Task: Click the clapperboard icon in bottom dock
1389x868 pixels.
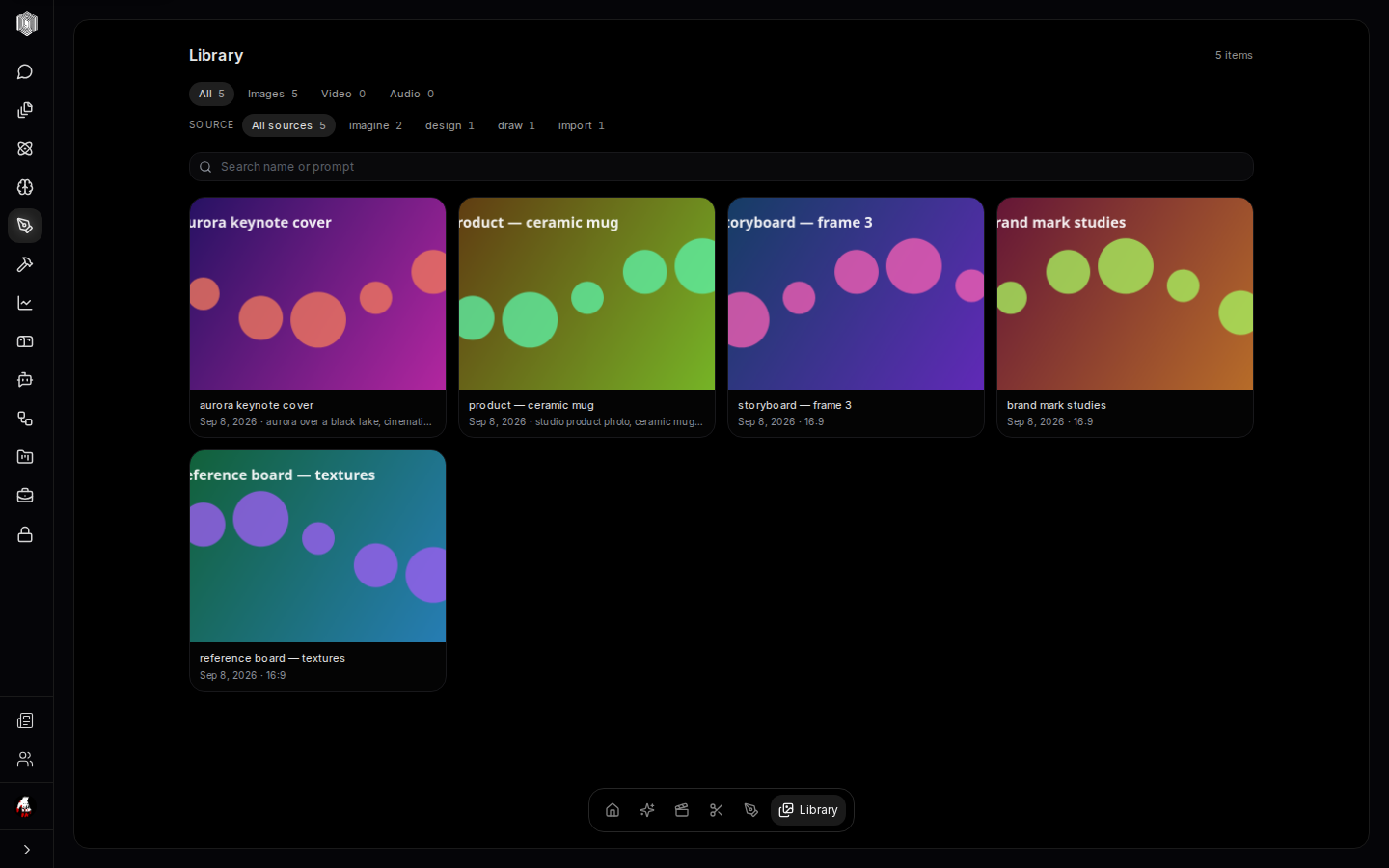Action: tap(682, 810)
